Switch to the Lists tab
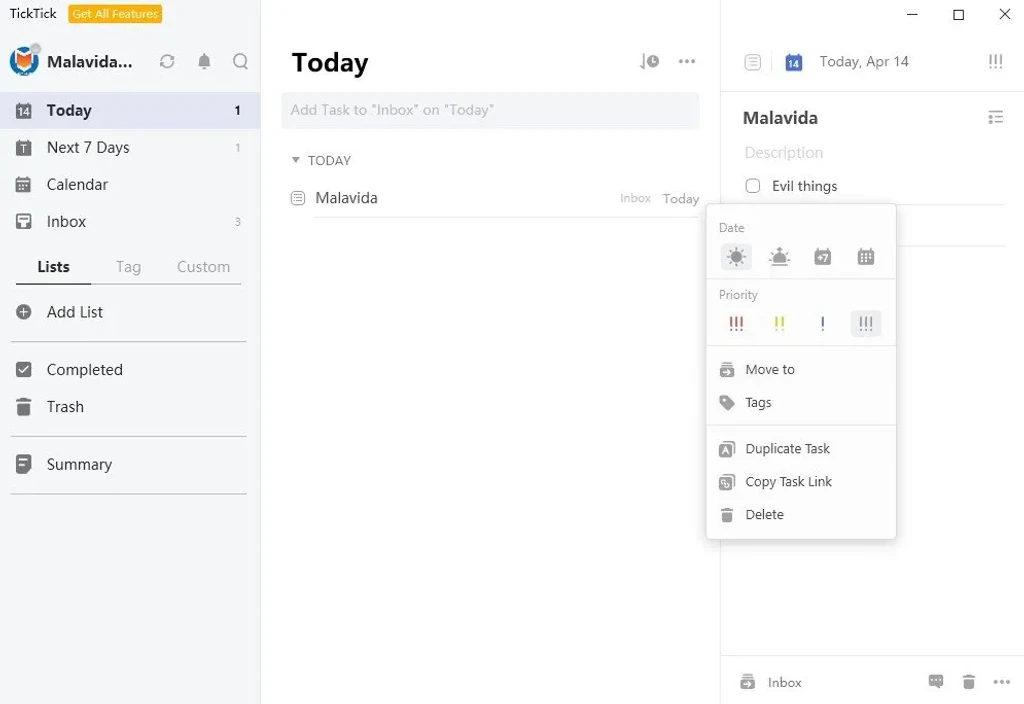Screen dimensions: 1024x704 (x=54, y=266)
